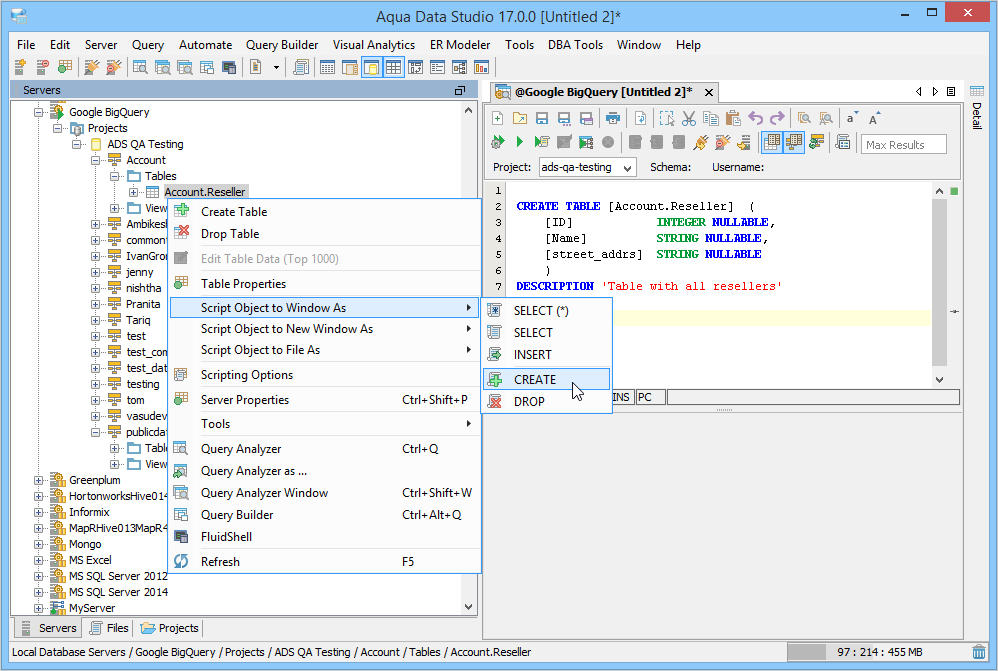
Task: Paste from clipboard using paste icon
Action: point(733,118)
